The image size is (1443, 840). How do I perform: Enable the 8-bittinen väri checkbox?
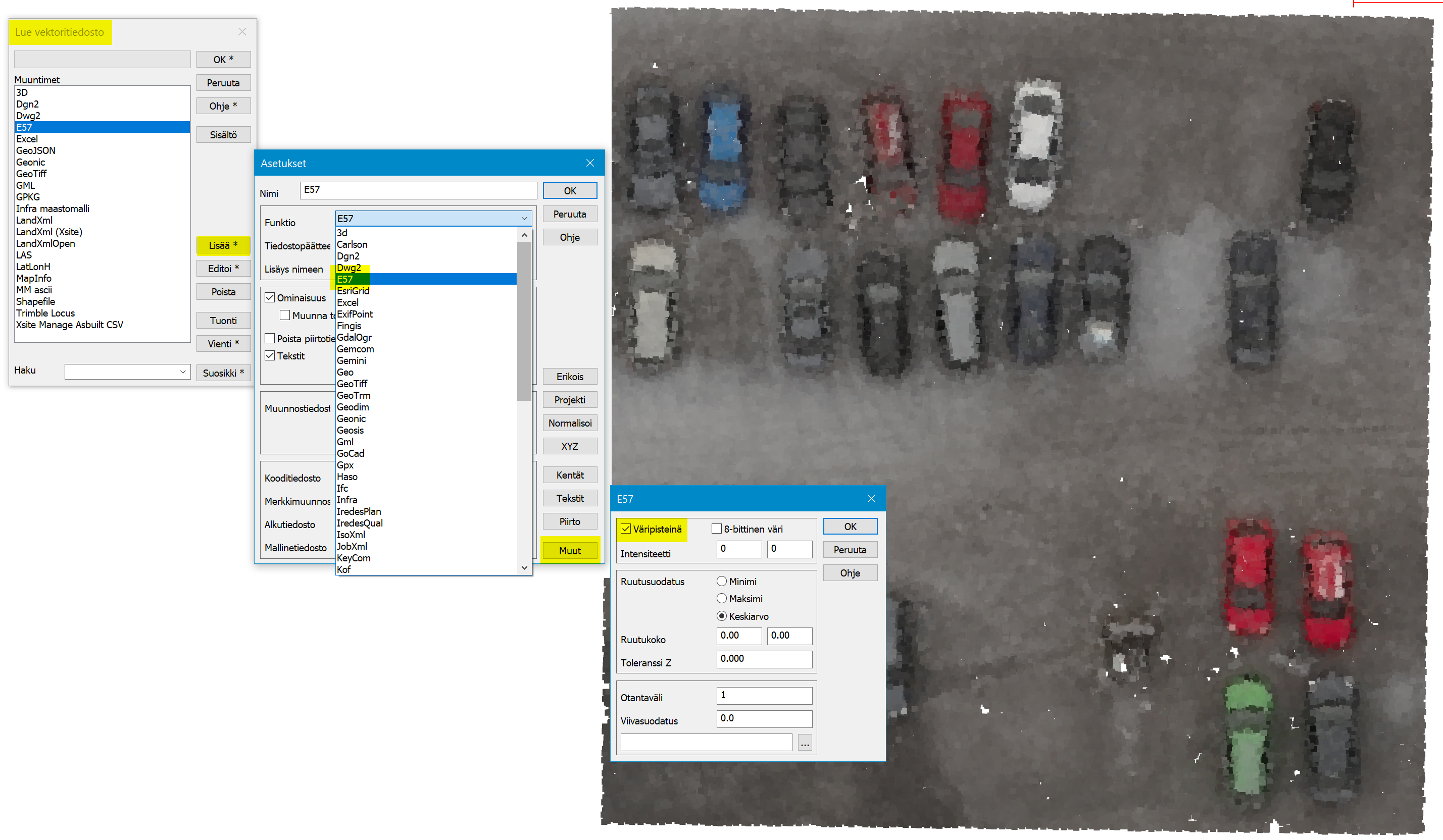716,530
